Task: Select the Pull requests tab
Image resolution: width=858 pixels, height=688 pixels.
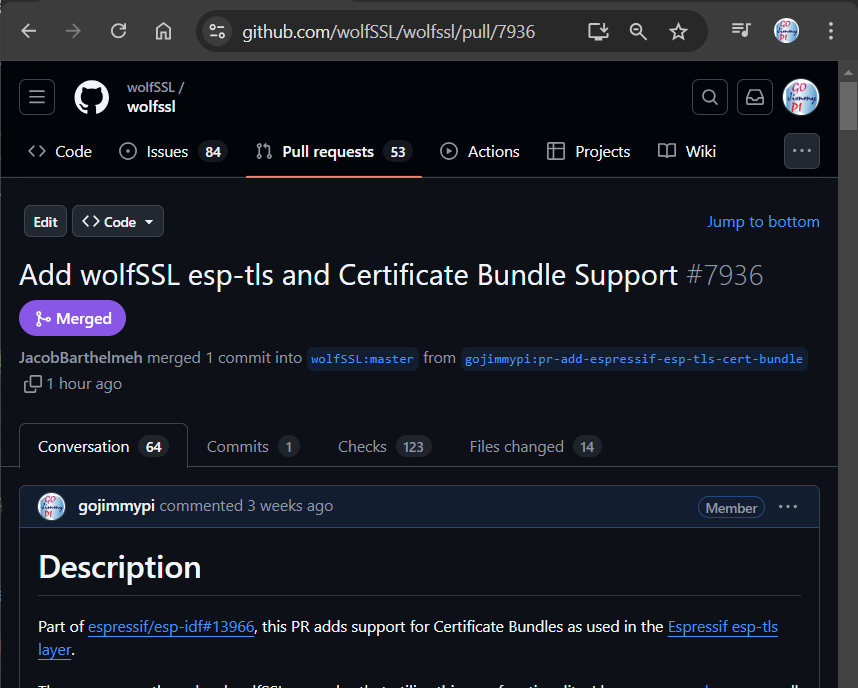Action: click(x=334, y=152)
